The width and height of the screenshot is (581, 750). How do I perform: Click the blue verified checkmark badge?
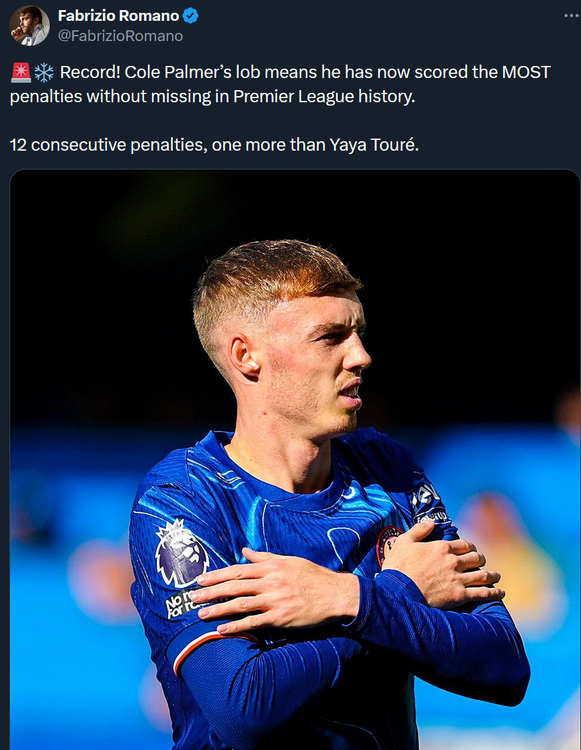[x=190, y=16]
